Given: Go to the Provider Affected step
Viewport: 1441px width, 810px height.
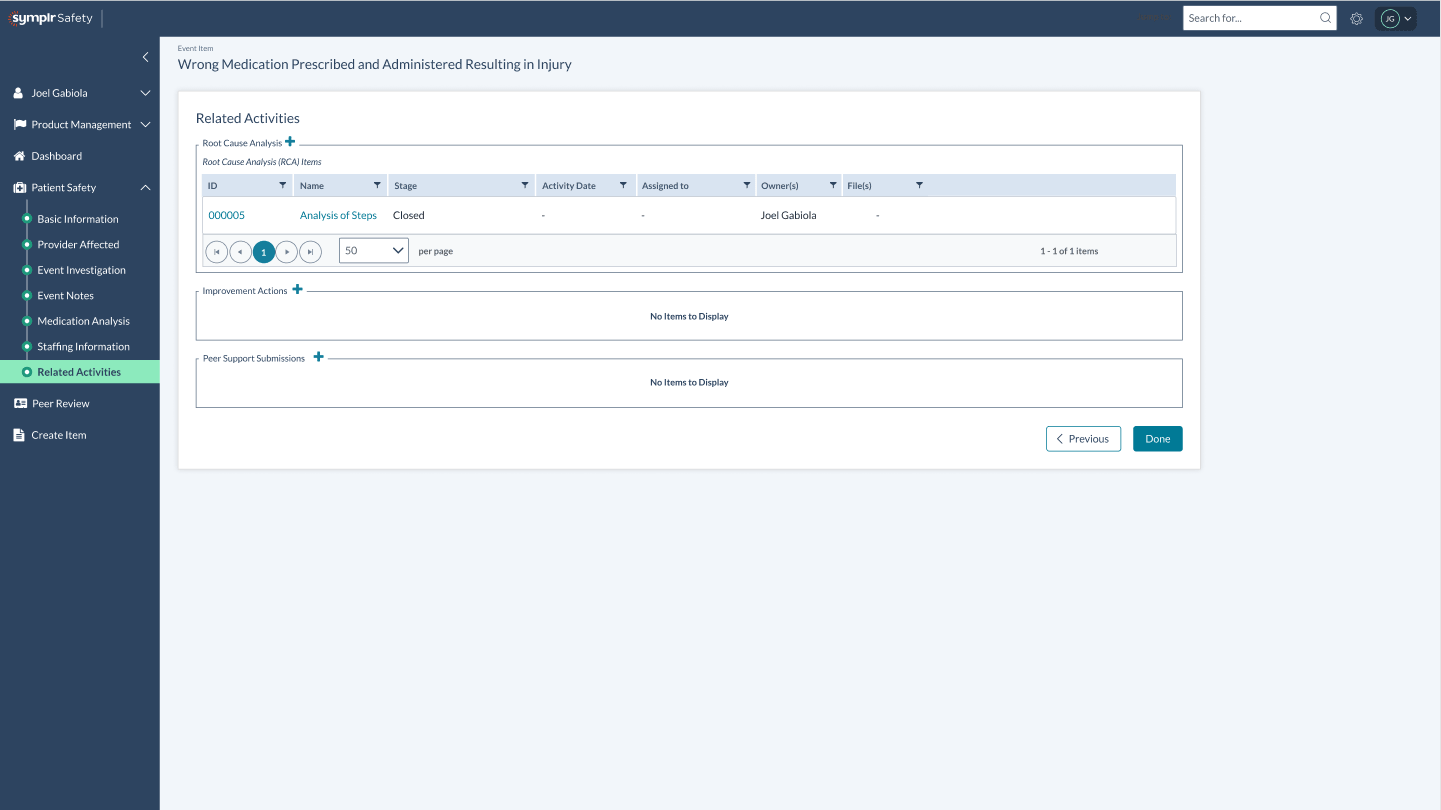Looking at the screenshot, I should tap(78, 244).
